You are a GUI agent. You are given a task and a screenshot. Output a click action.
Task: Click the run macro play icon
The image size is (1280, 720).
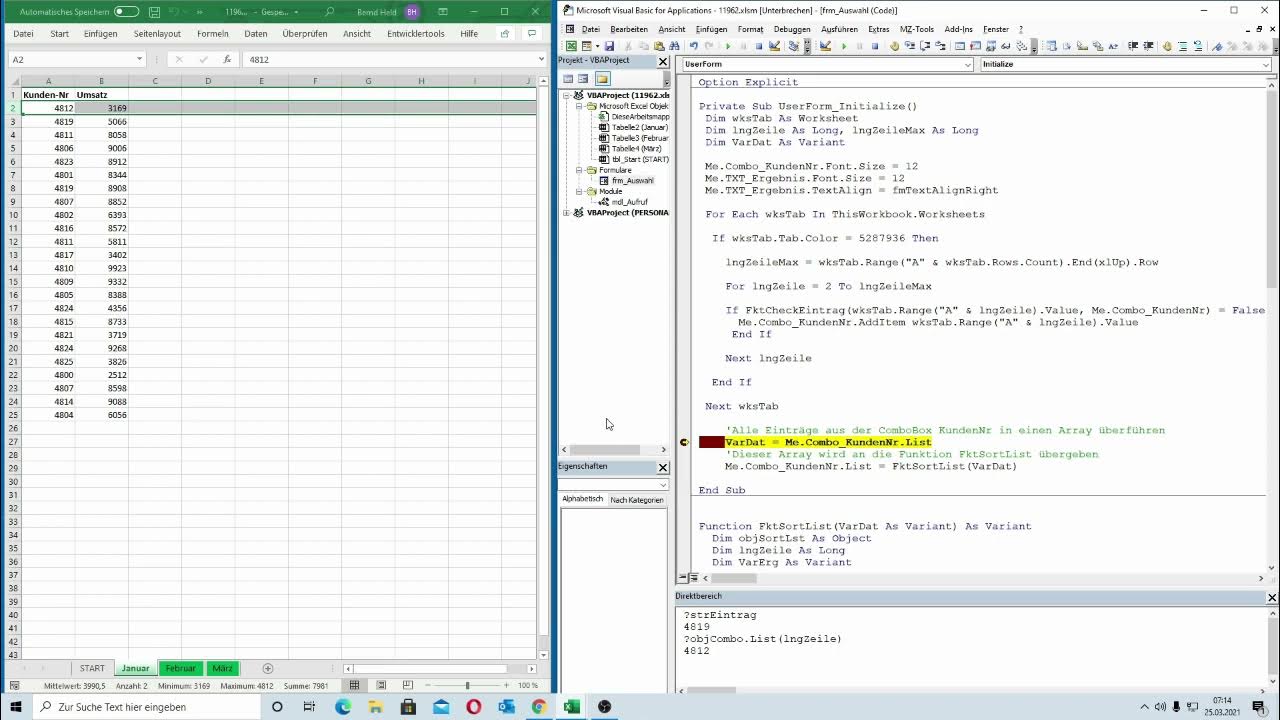(x=728, y=46)
